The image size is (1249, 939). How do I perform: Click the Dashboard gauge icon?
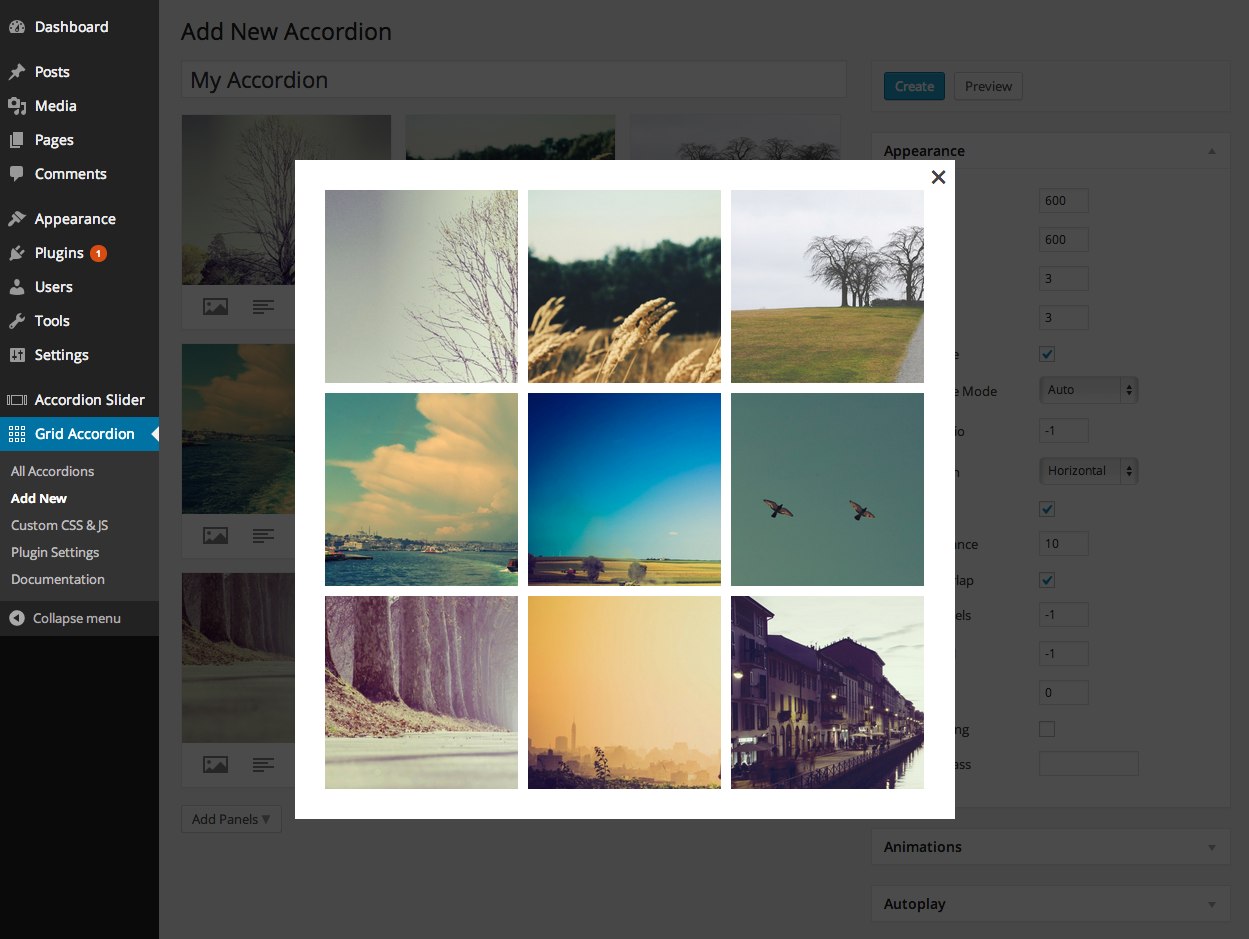point(17,27)
